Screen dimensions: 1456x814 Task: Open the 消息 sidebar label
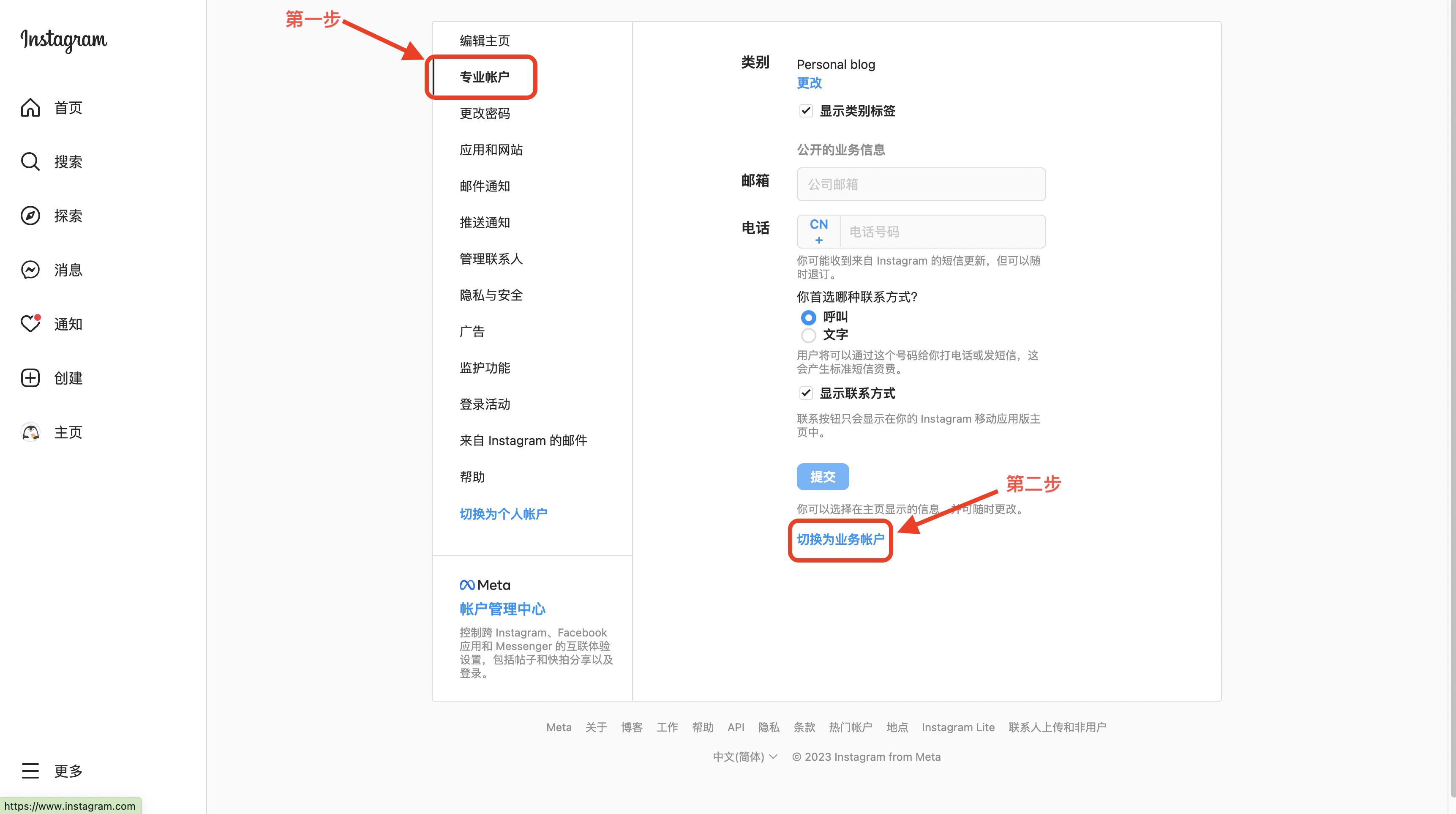[68, 270]
